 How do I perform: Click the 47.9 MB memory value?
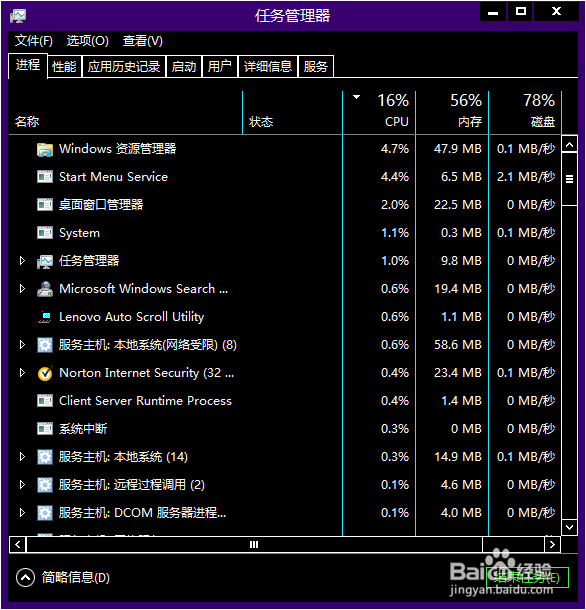tap(458, 149)
